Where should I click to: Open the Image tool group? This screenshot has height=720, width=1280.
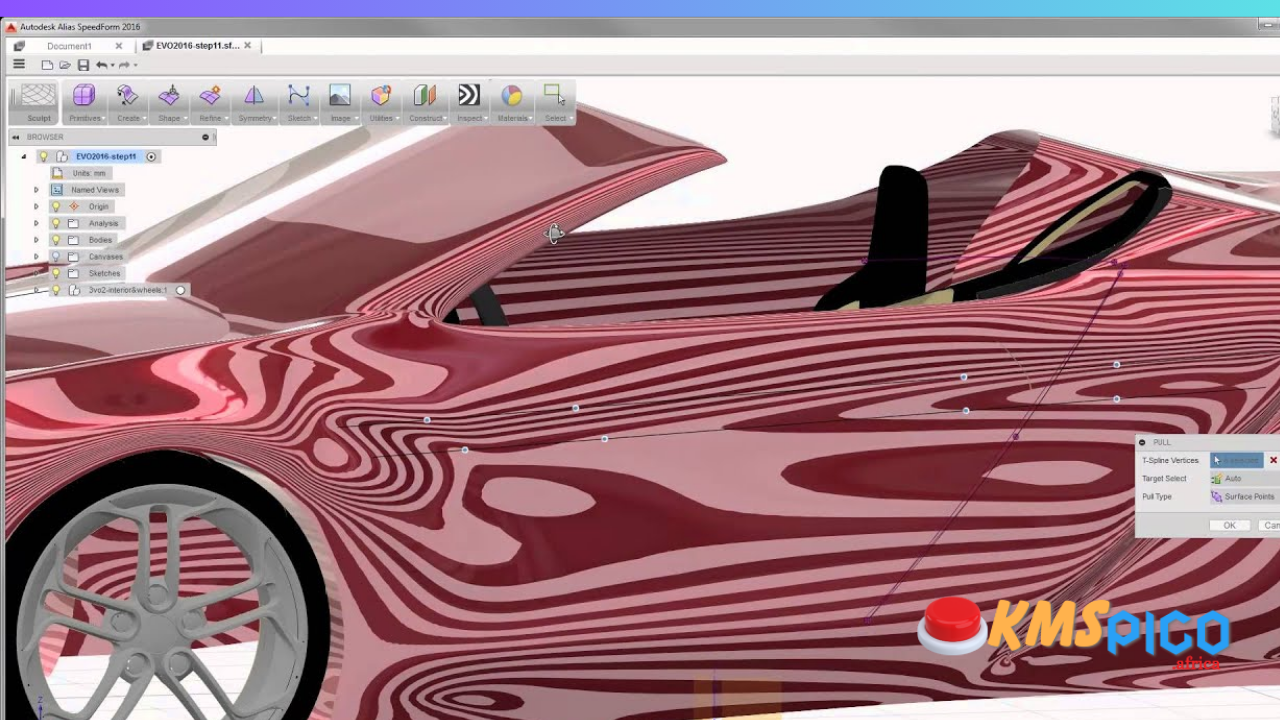[340, 103]
